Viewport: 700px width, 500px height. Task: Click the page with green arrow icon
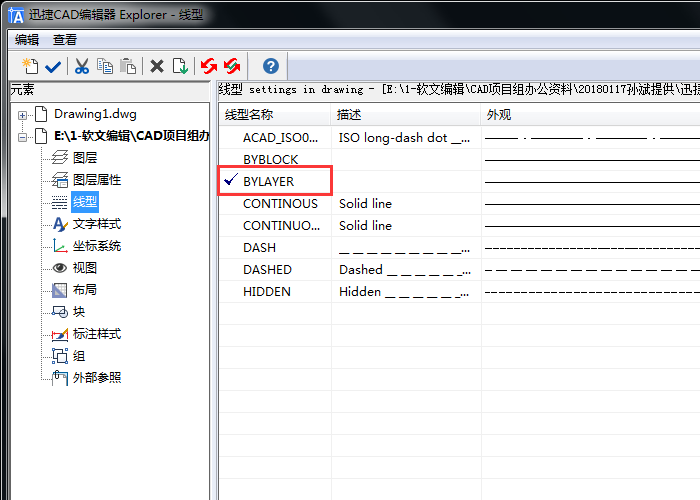pos(180,66)
